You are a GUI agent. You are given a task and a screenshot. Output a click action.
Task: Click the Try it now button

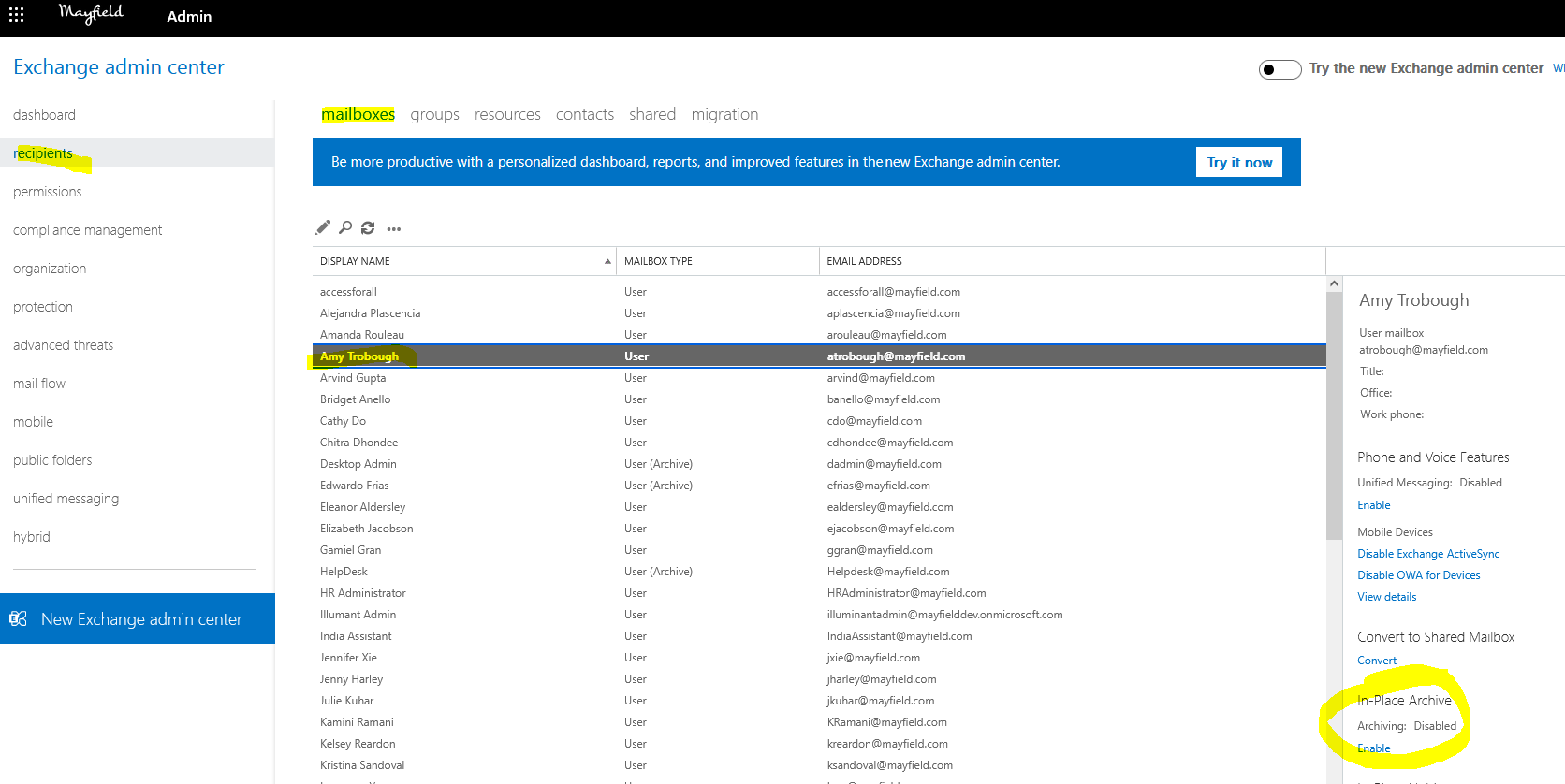[x=1239, y=162]
